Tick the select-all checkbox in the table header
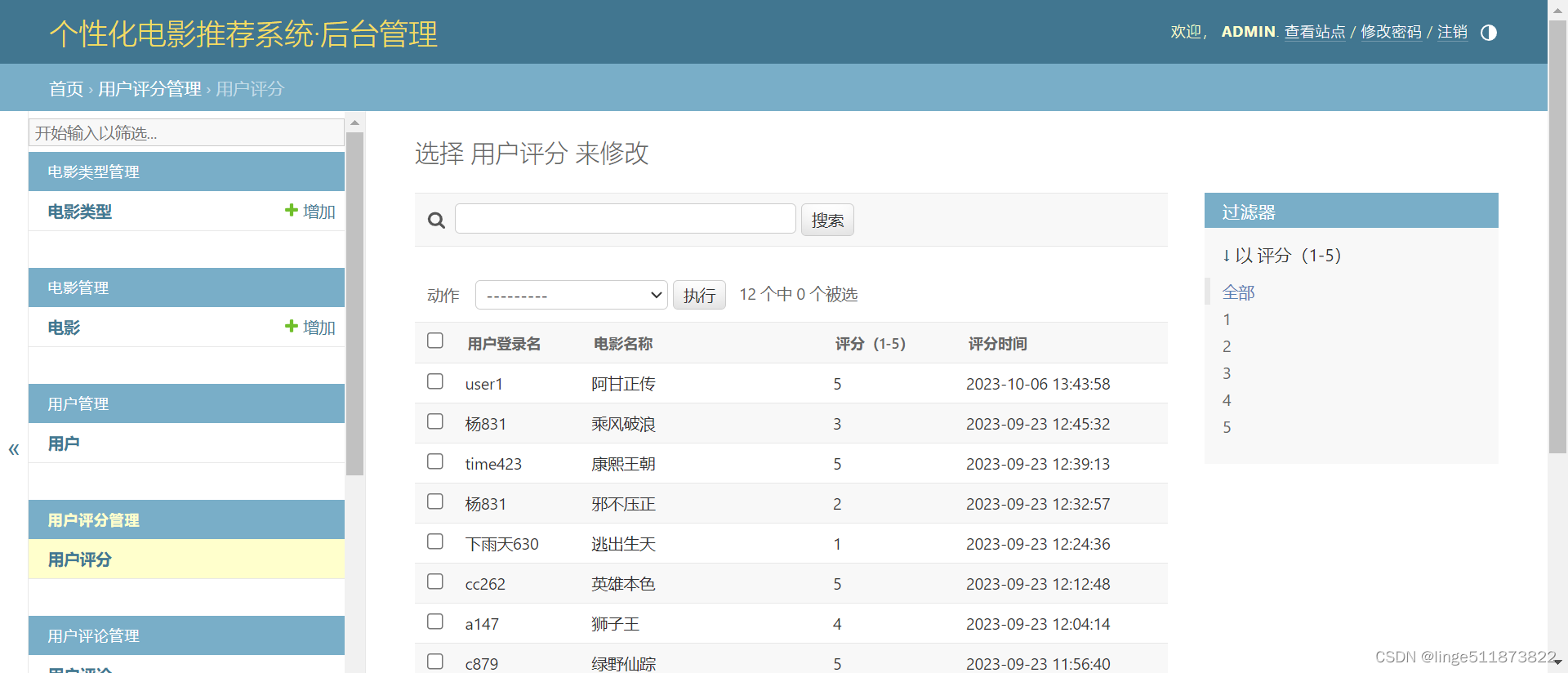Viewport: 1568px width, 673px height. 435,341
